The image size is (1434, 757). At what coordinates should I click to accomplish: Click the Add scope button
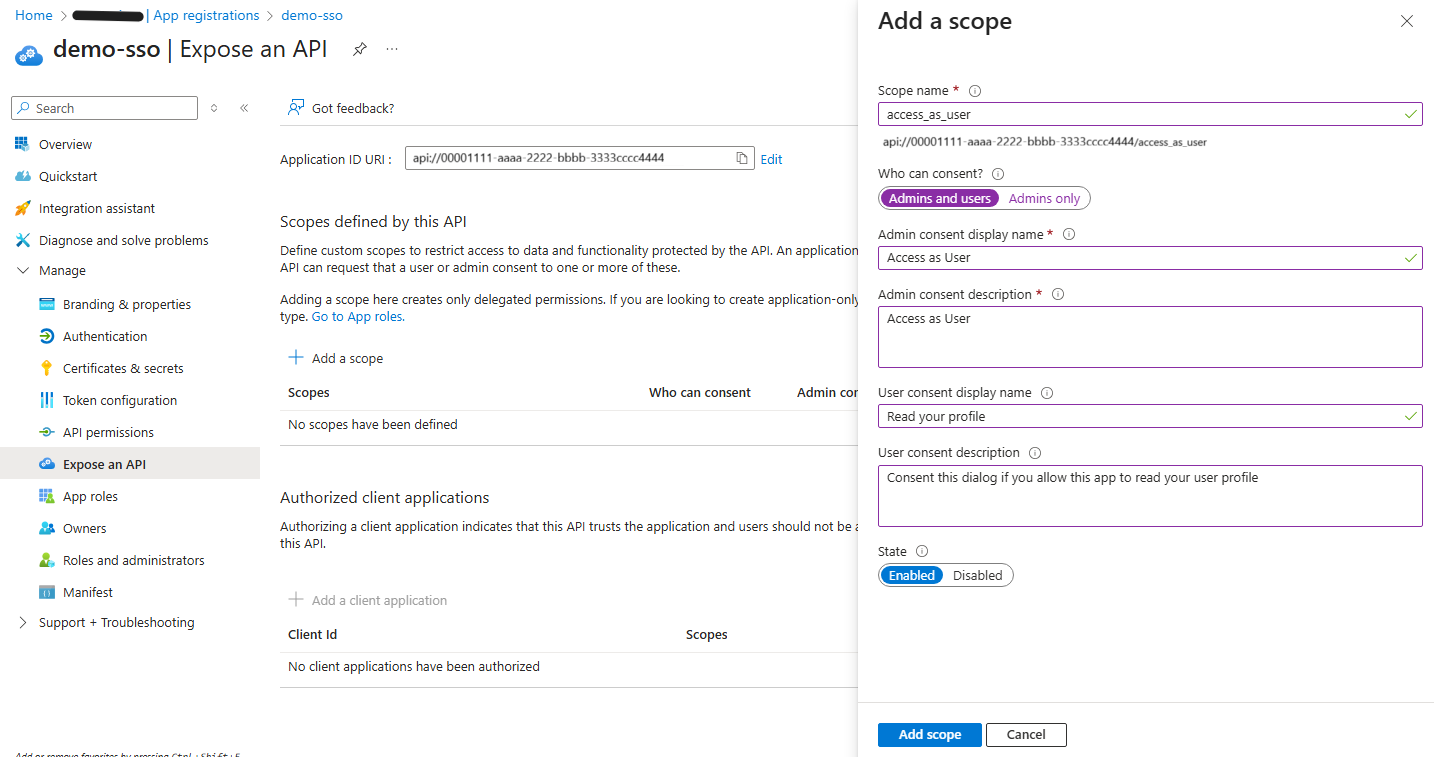928,734
